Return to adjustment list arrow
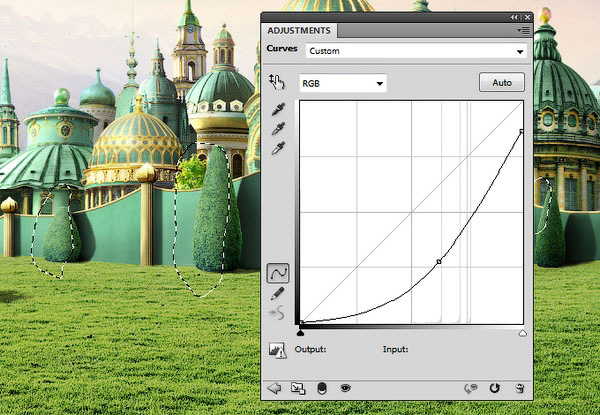This screenshot has width=600, height=415. 274,388
